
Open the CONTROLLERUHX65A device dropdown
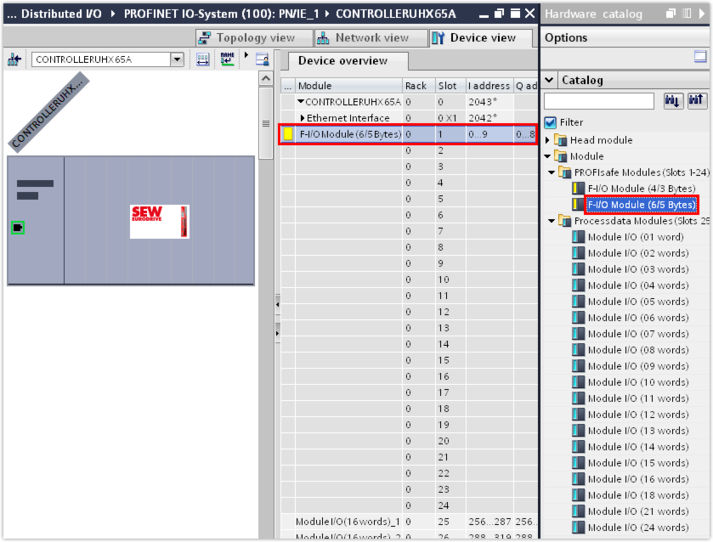[177, 60]
